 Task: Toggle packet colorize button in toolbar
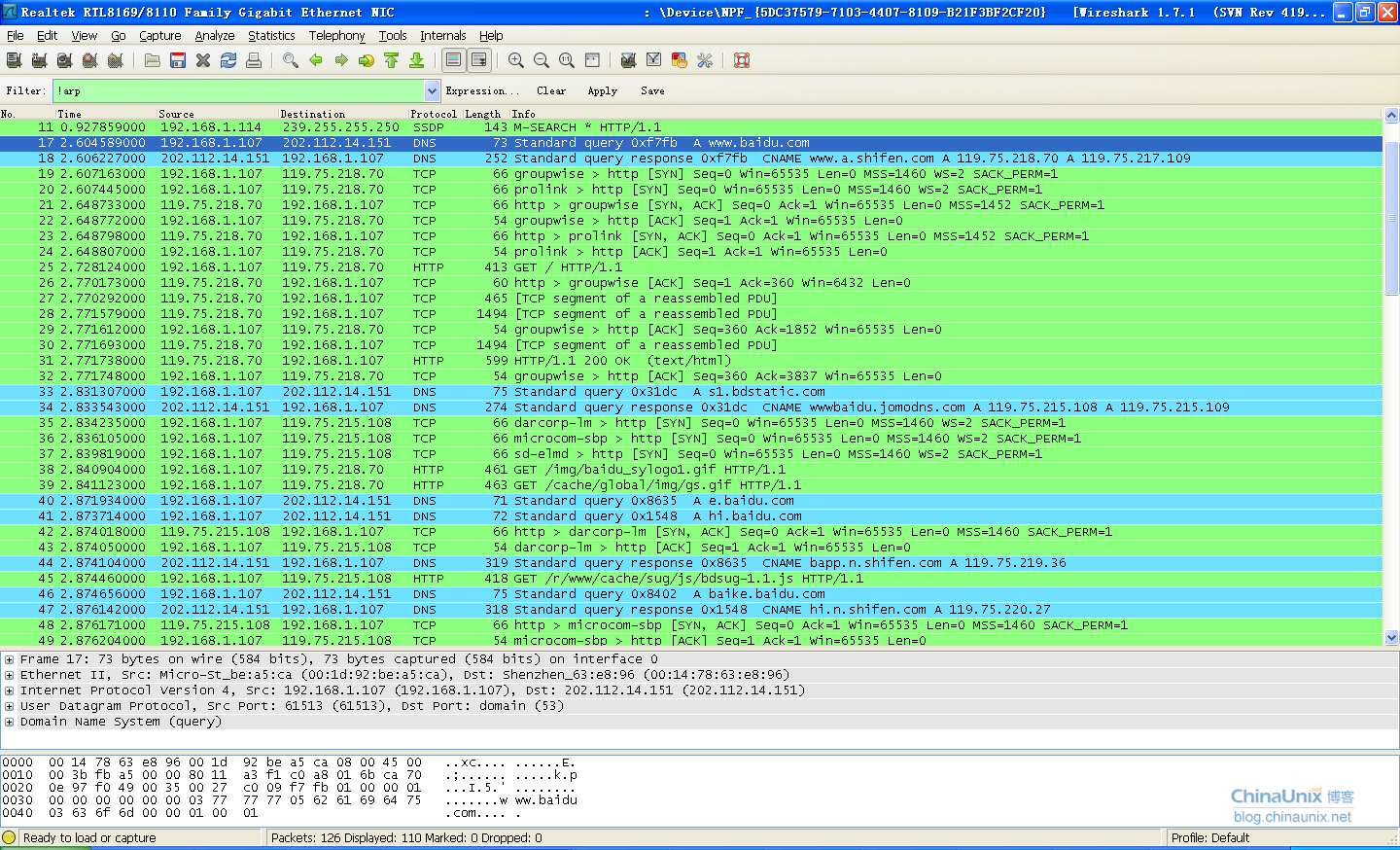click(x=453, y=60)
